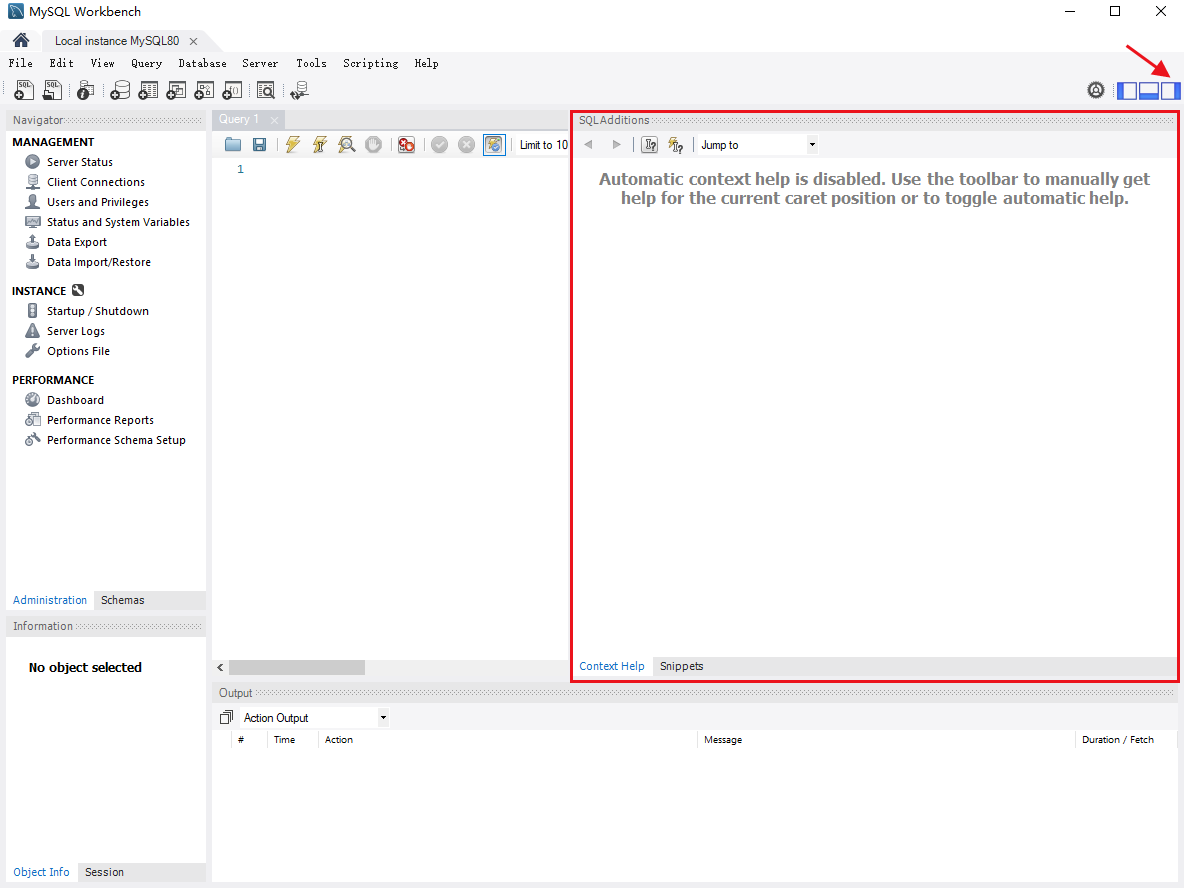Open Performance Reports
The image size is (1185, 888).
[x=100, y=420]
